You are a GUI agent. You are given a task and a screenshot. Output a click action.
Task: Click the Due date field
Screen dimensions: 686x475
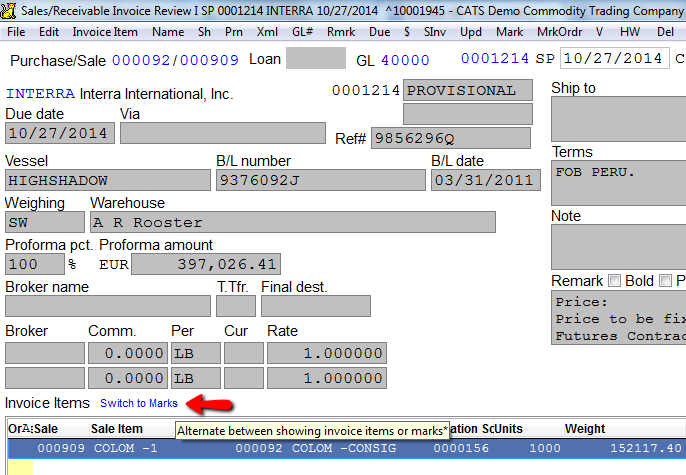click(x=60, y=133)
